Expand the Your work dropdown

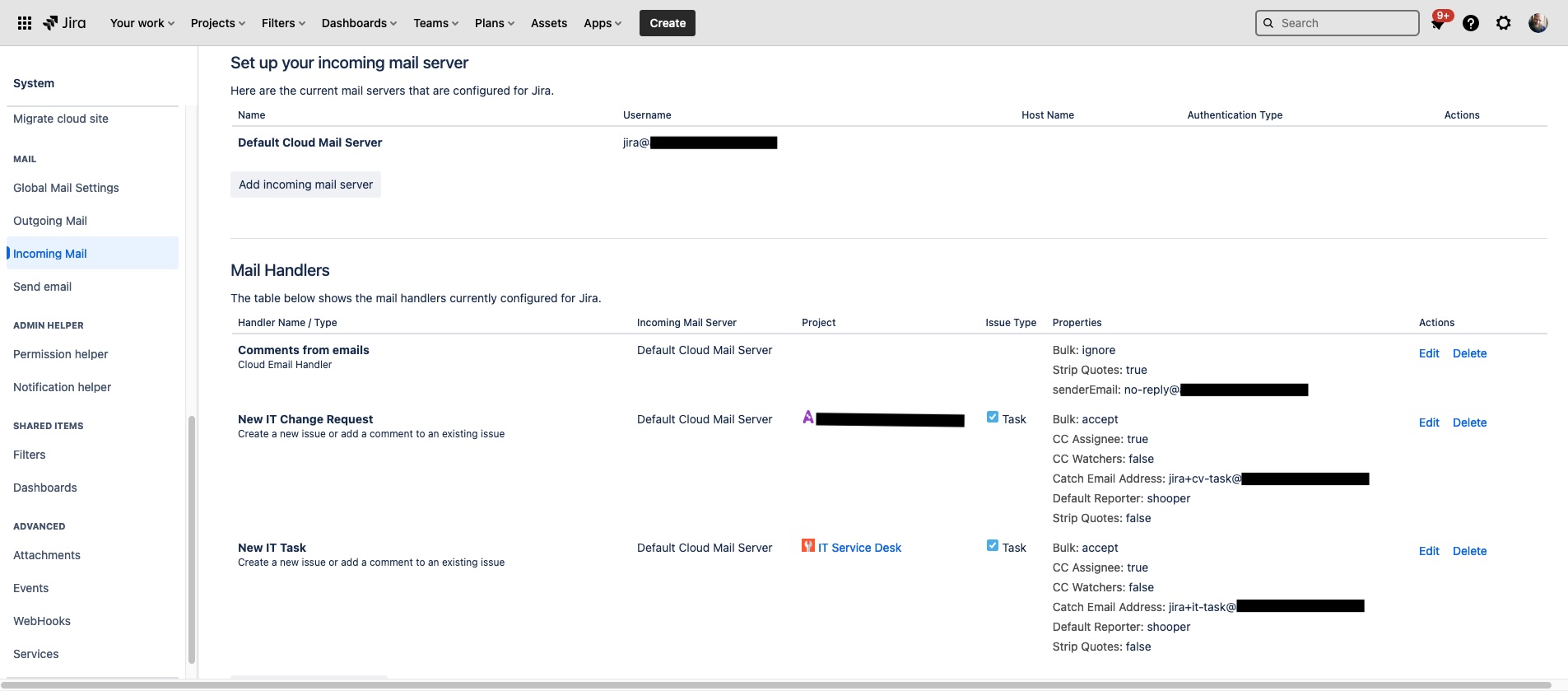(142, 23)
